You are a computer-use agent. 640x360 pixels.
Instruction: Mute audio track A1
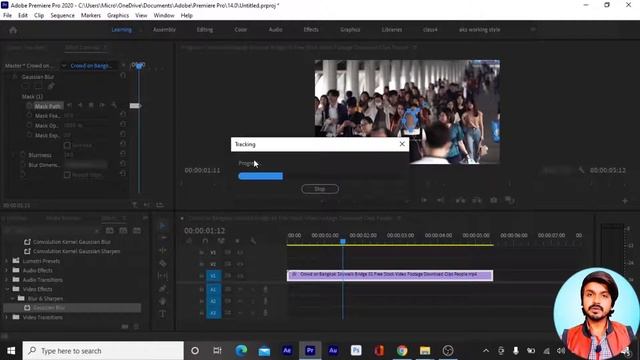pyautogui.click(x=240, y=289)
